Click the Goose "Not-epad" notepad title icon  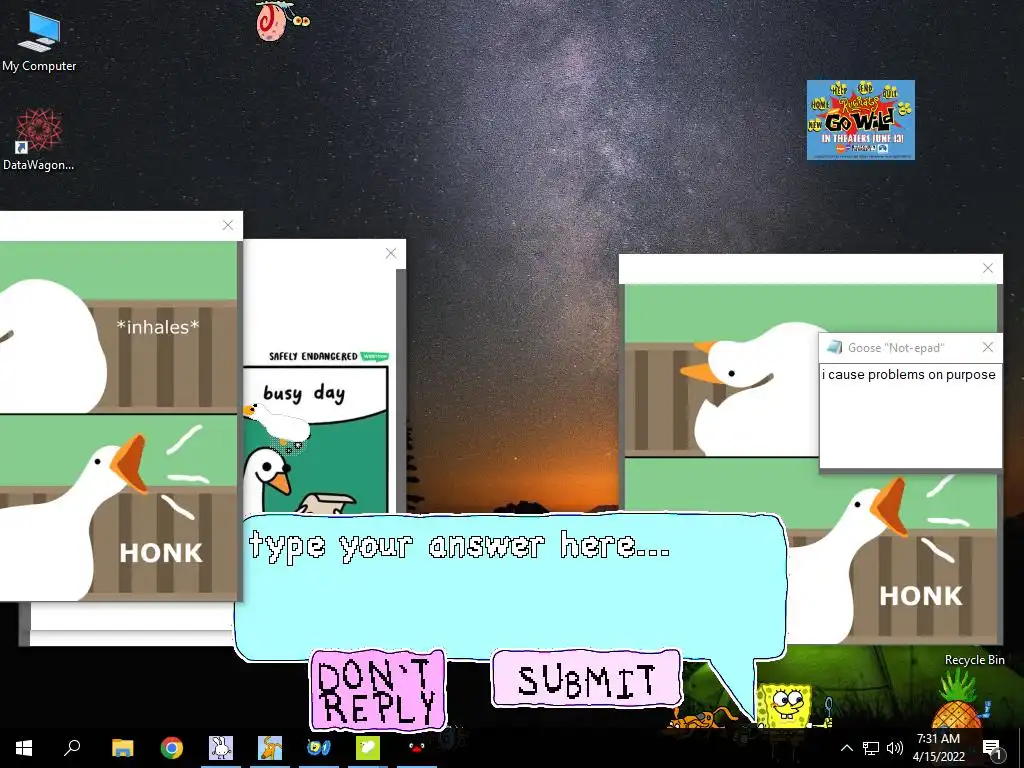[x=834, y=347]
